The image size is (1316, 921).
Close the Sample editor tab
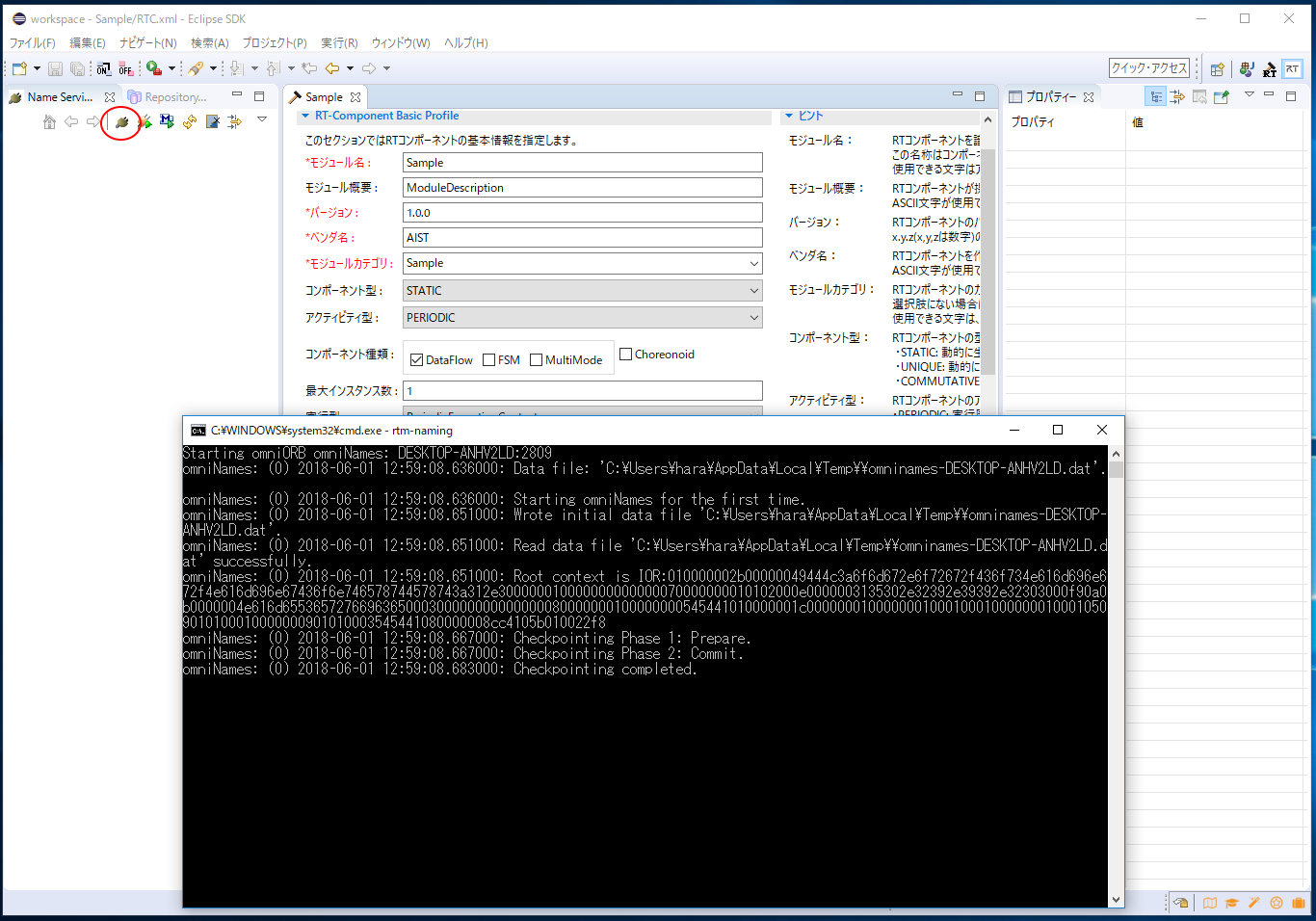click(x=355, y=97)
